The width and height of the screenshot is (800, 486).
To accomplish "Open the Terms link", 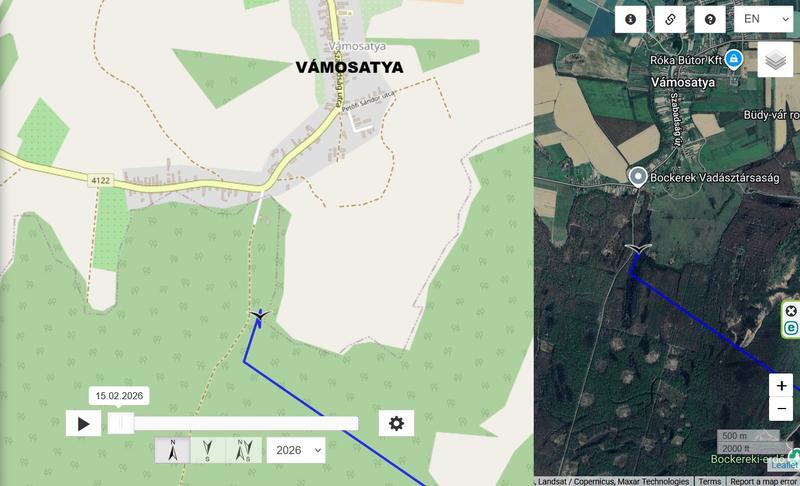I will tap(710, 481).
